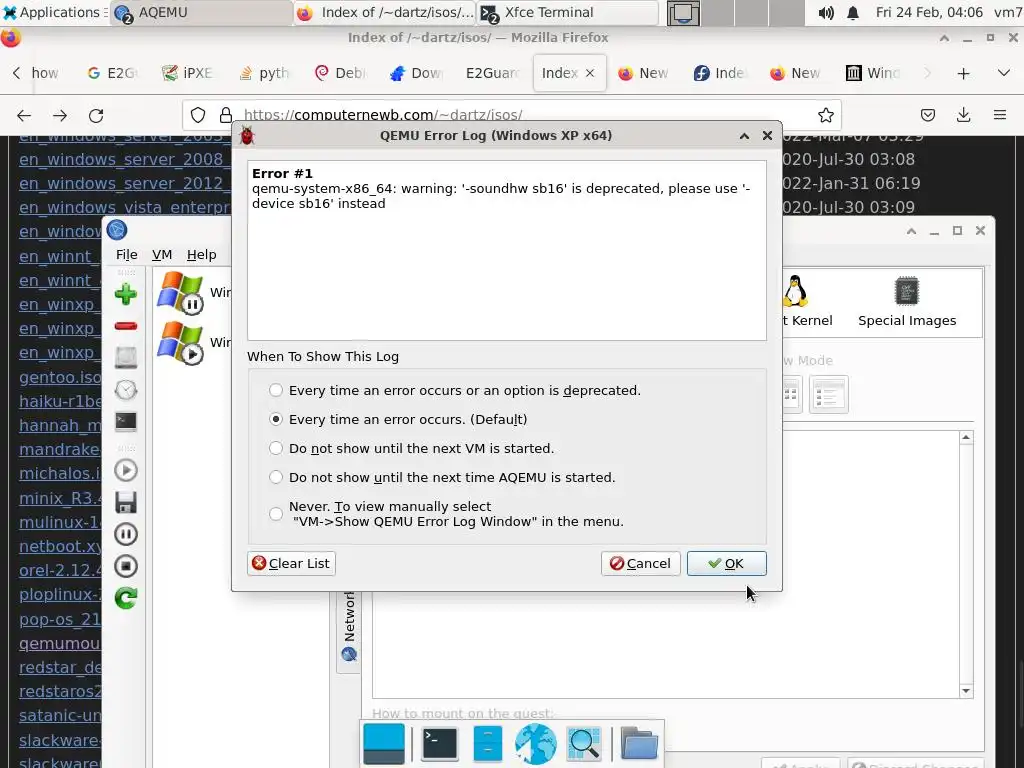This screenshot has height=768, width=1024.
Task: Bookmark this page with the star icon
Action: coord(825,115)
